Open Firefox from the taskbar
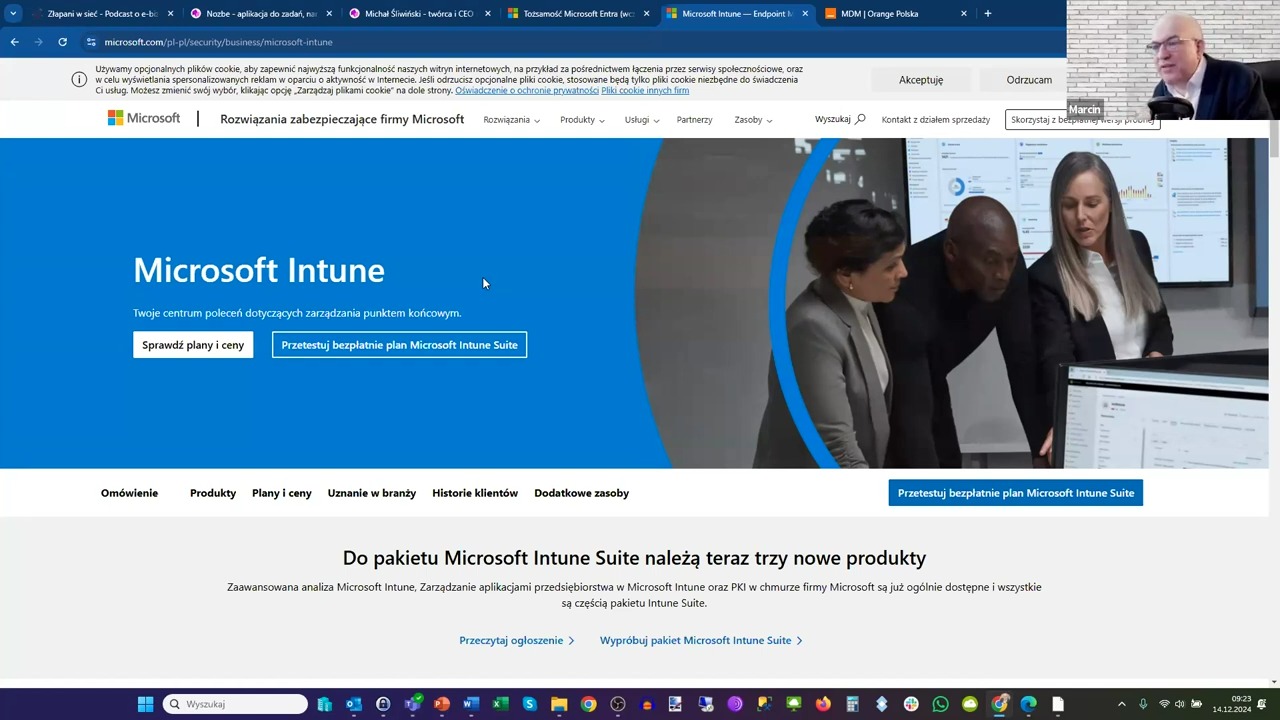 pos(823,704)
